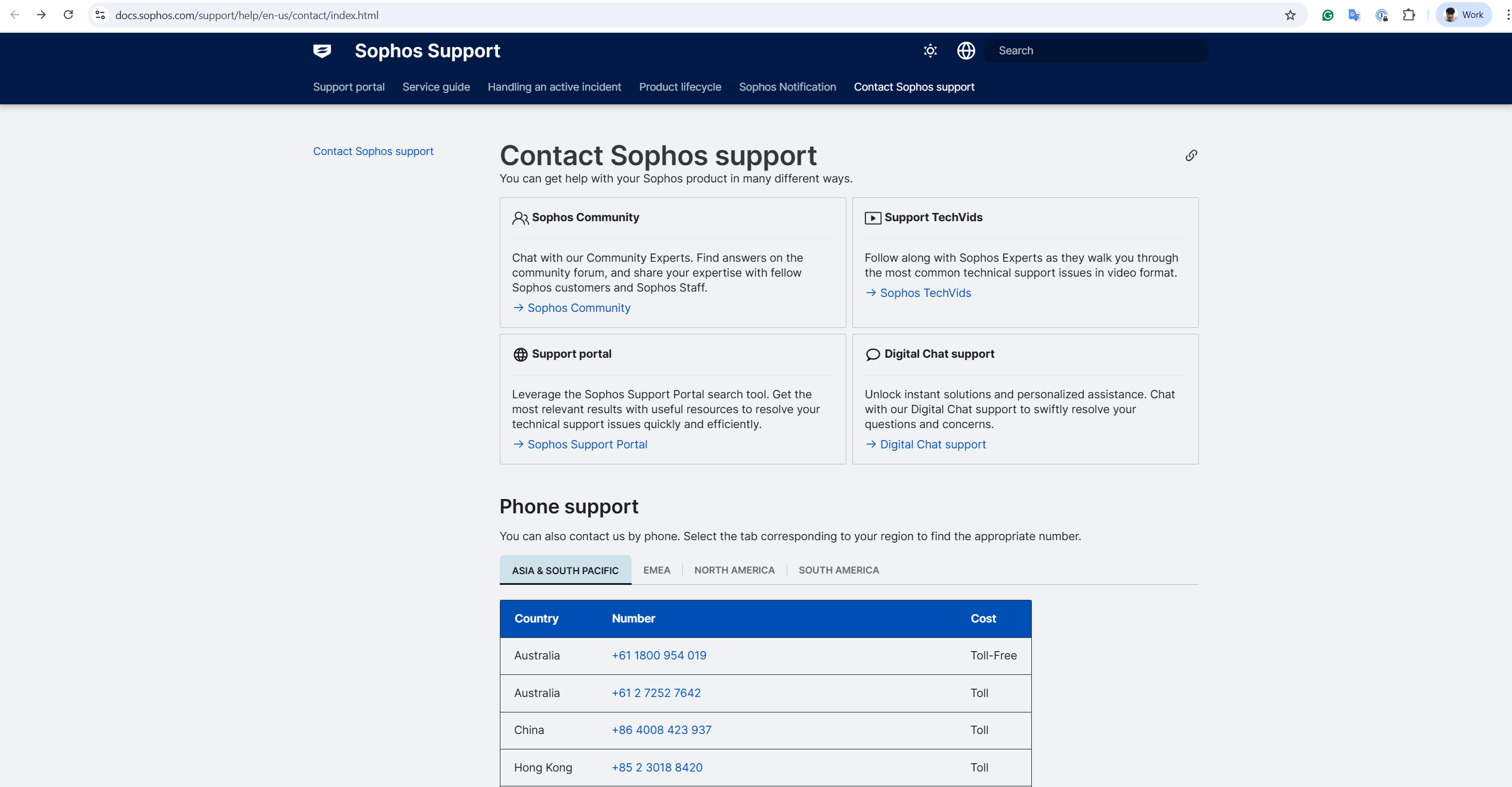Click the Sophos Community people icon

coord(520,218)
